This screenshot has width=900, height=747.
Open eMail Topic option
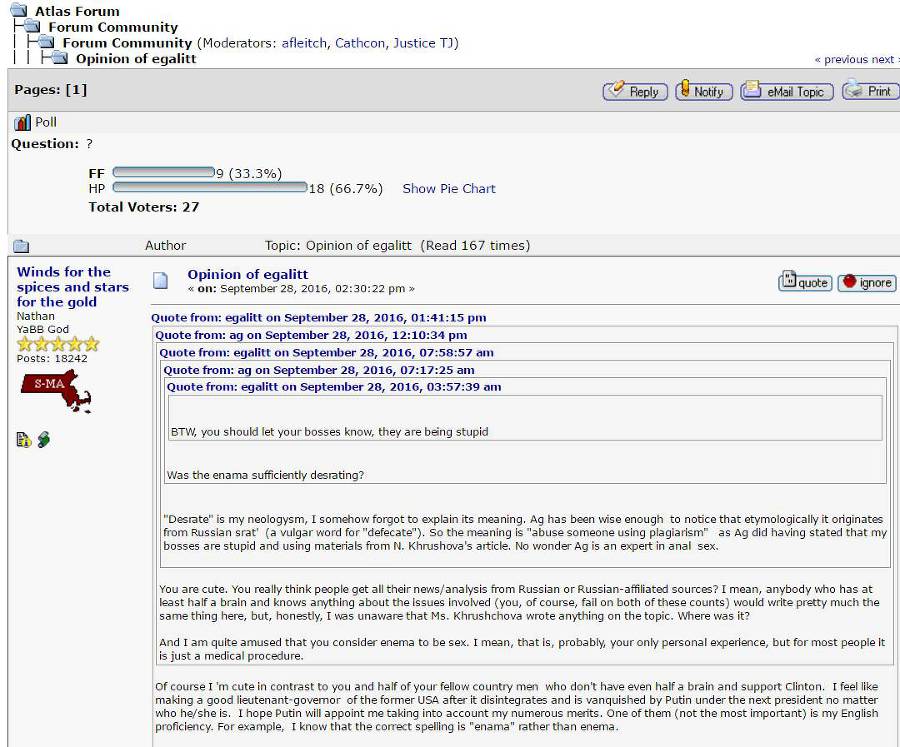click(784, 91)
